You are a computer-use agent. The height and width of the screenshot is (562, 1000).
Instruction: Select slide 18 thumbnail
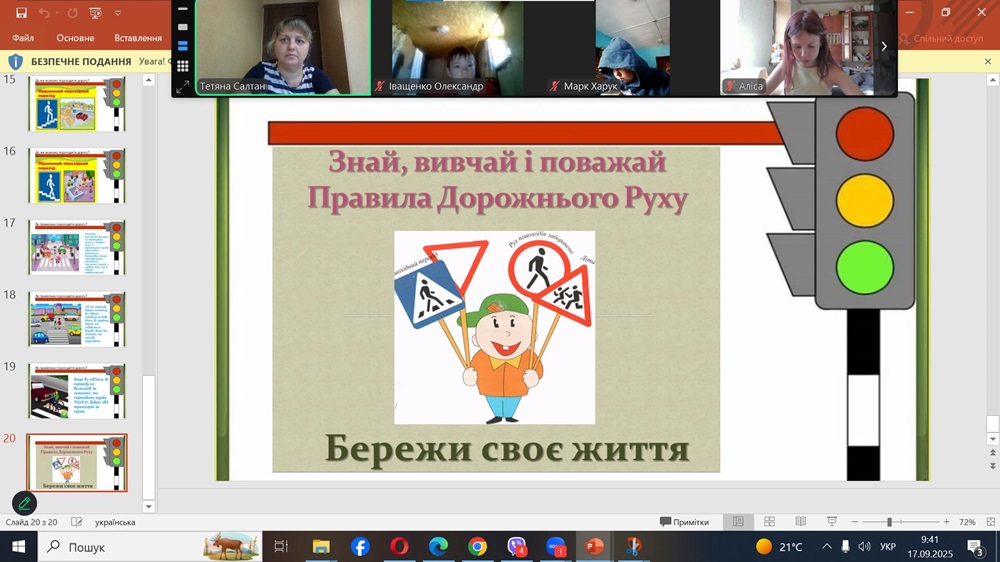pos(77,318)
